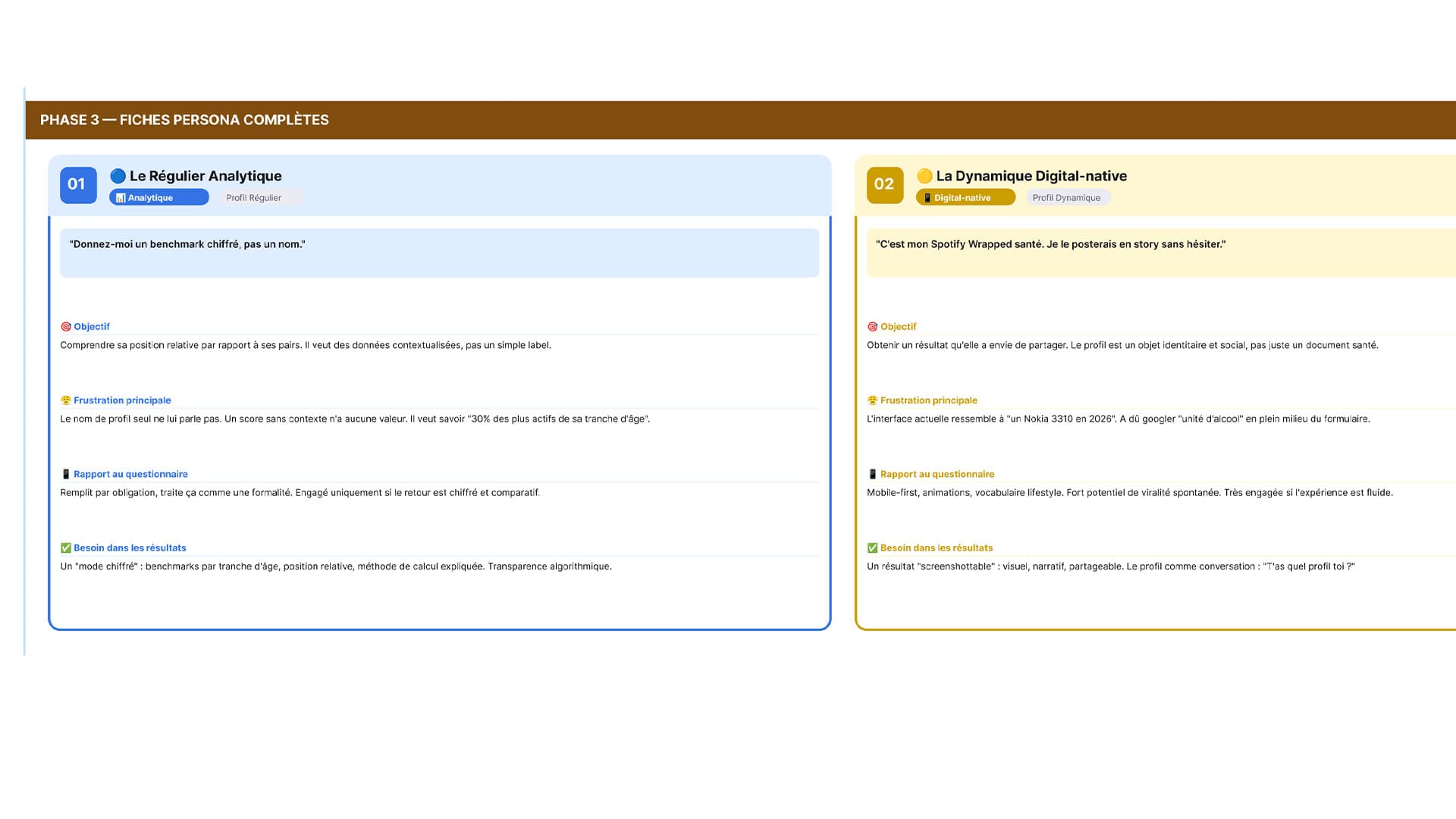Click blue Rapport au questionnaire heading
The image size is (1456, 819).
coord(130,474)
